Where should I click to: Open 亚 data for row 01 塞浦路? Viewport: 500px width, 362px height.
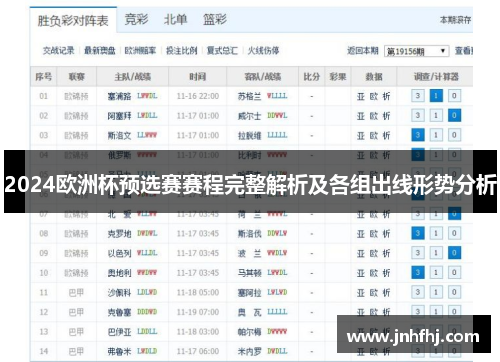(361, 96)
